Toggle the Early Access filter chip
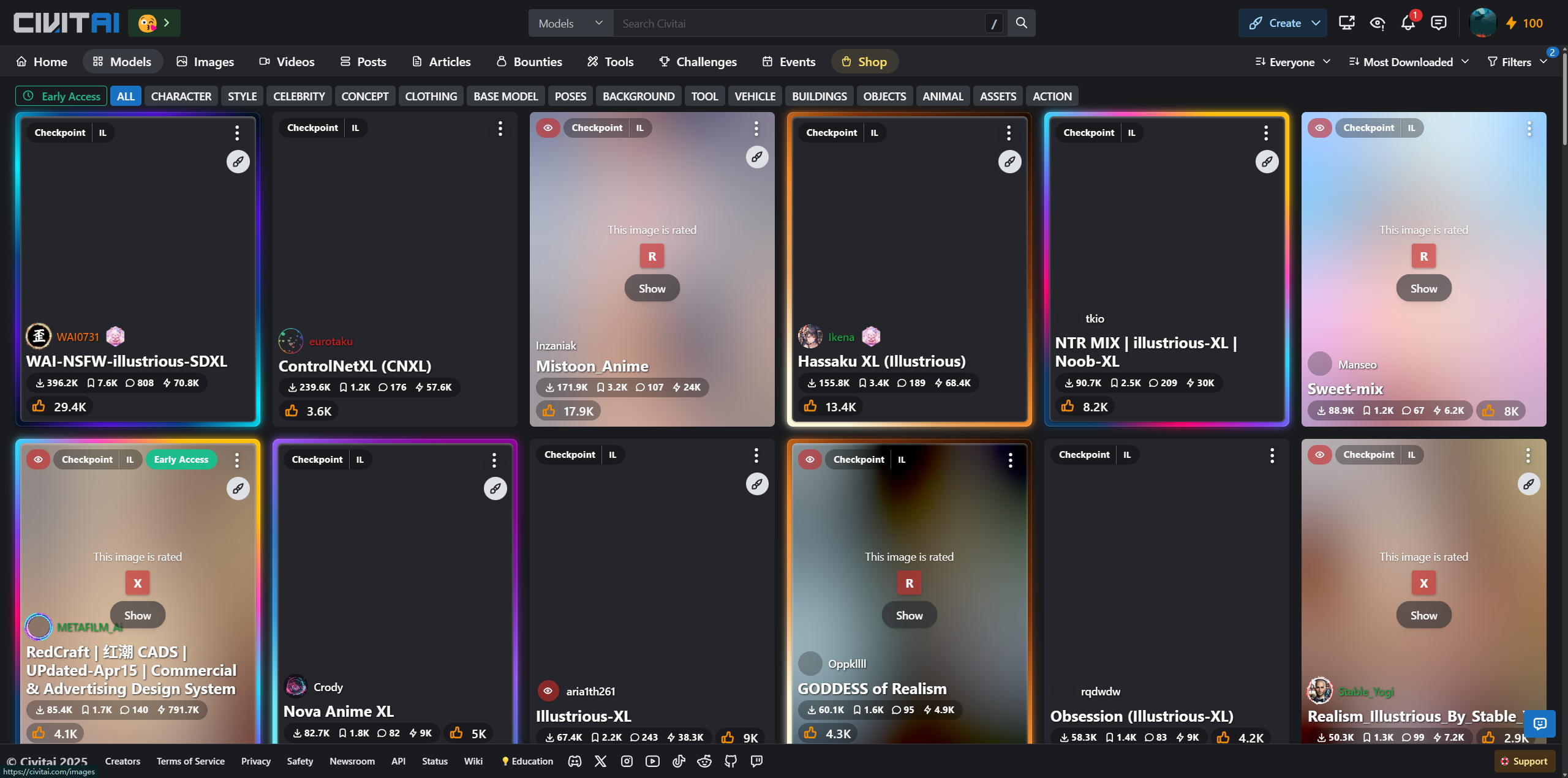 pyautogui.click(x=61, y=96)
